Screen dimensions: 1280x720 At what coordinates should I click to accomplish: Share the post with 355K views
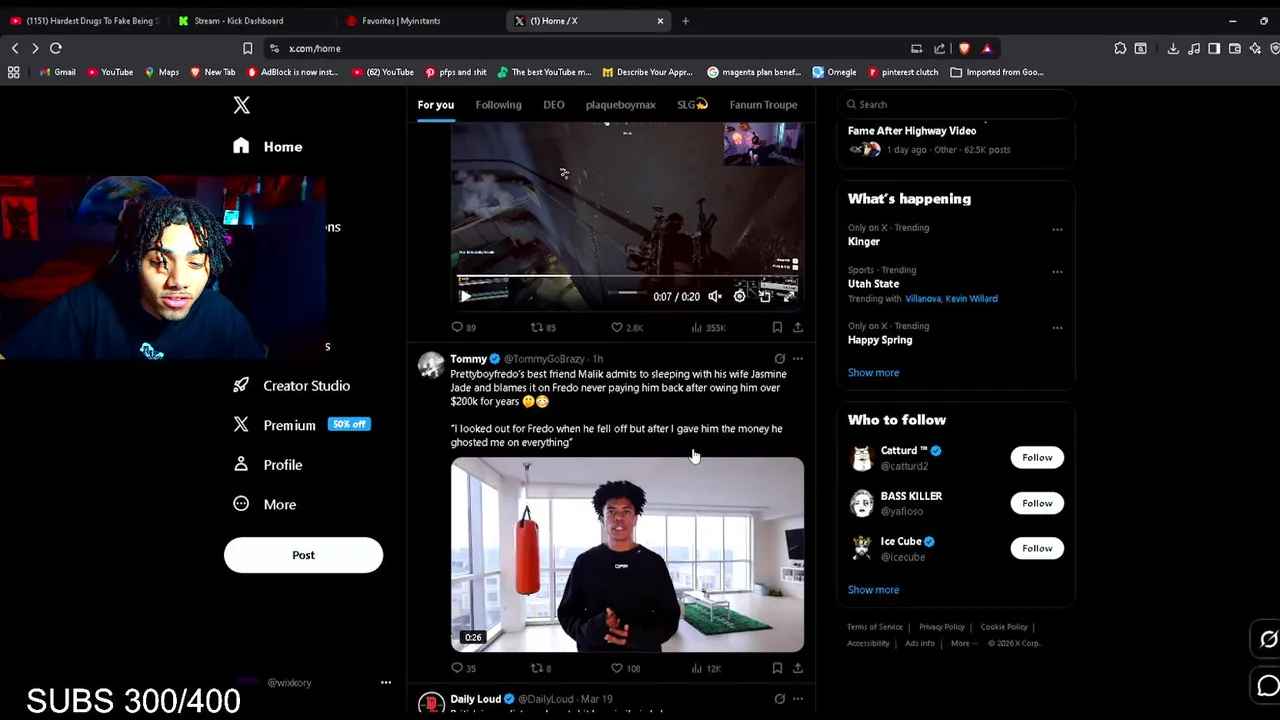798,327
